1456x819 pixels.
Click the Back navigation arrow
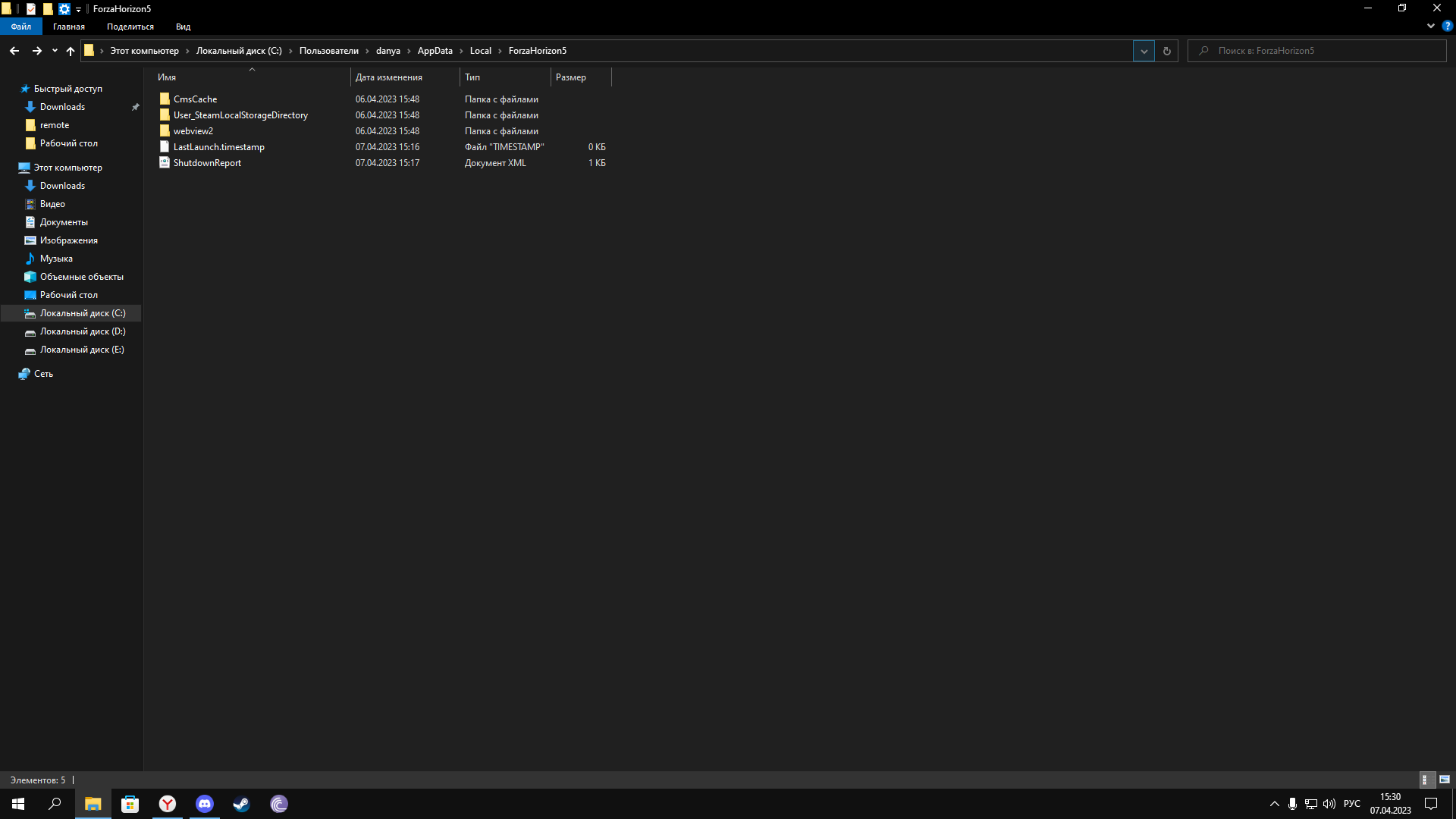(14, 51)
